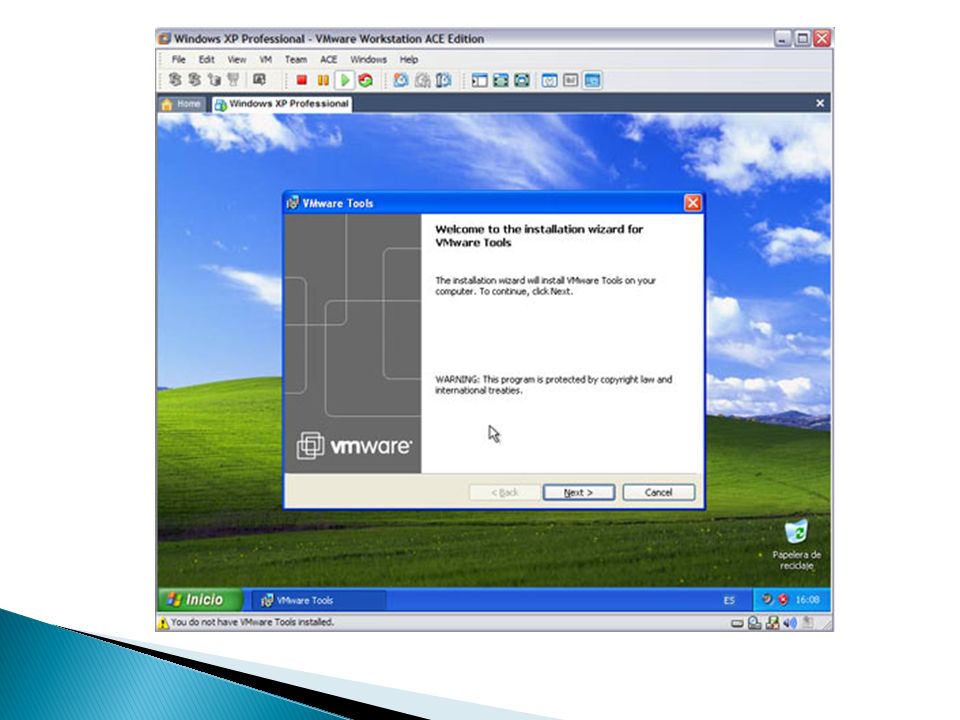
Task: Close the current VM tab with the X
Action: pos(820,103)
